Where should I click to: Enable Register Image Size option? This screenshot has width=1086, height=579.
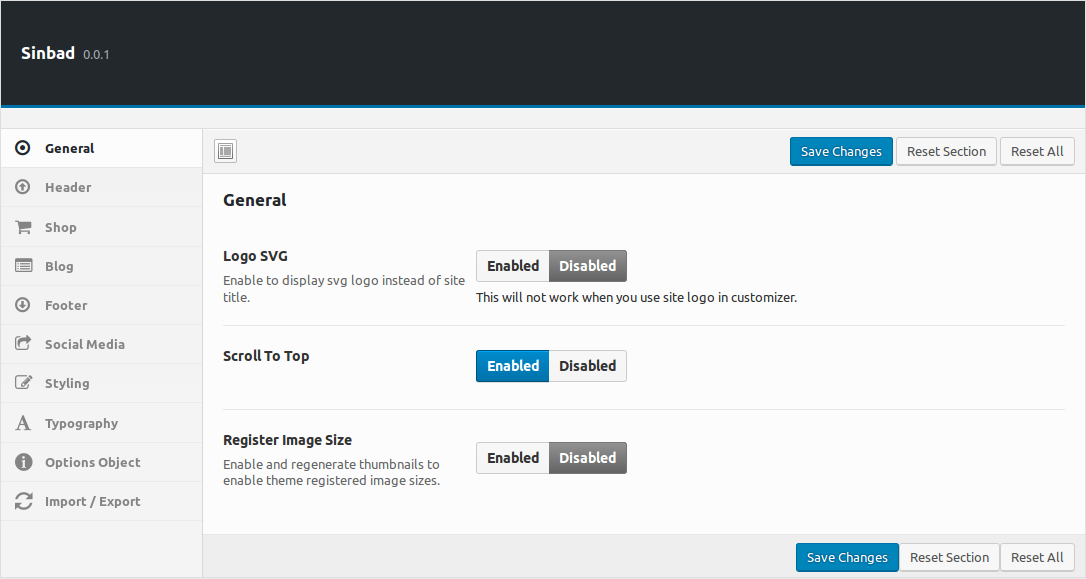(513, 458)
